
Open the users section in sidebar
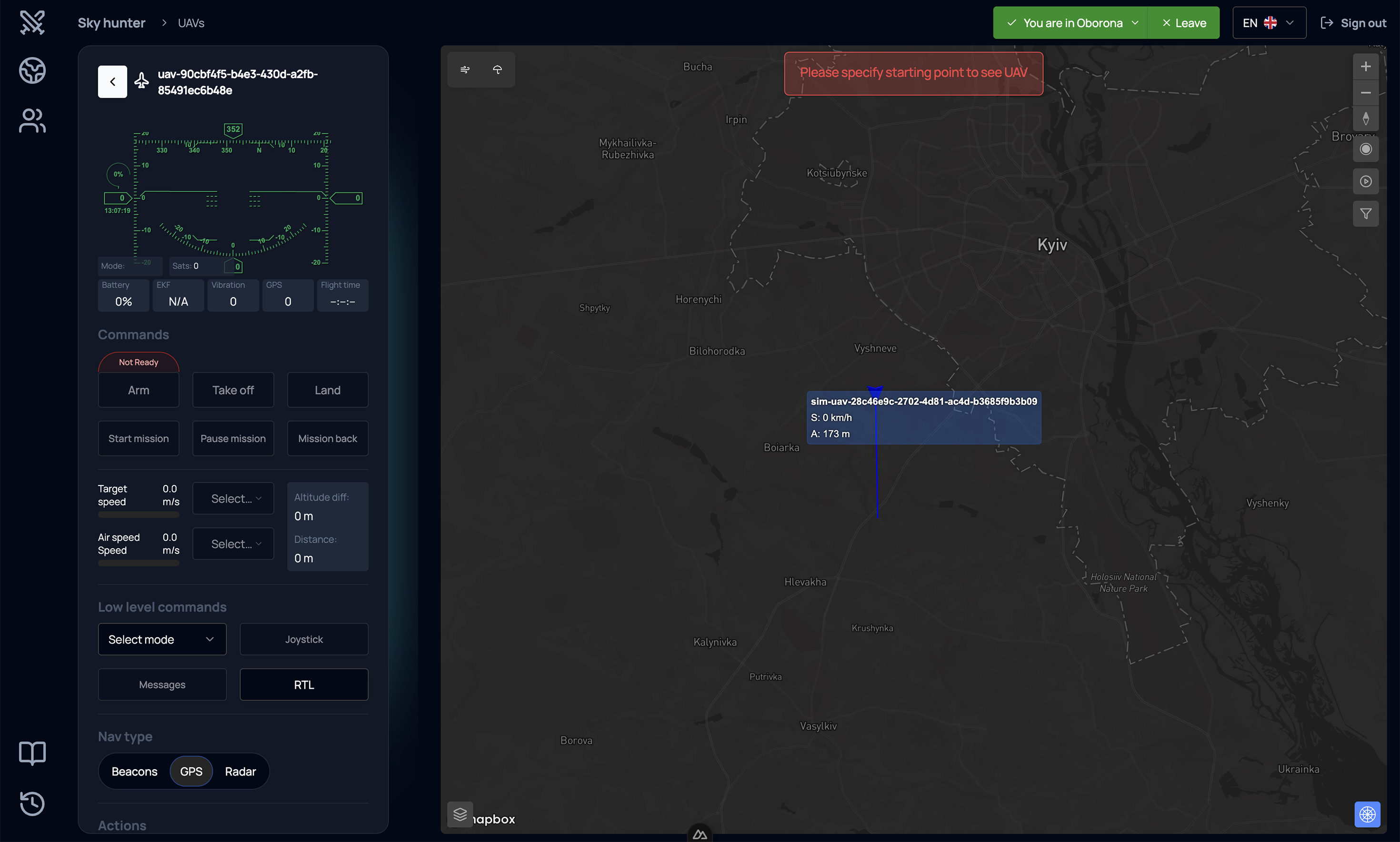tap(32, 121)
